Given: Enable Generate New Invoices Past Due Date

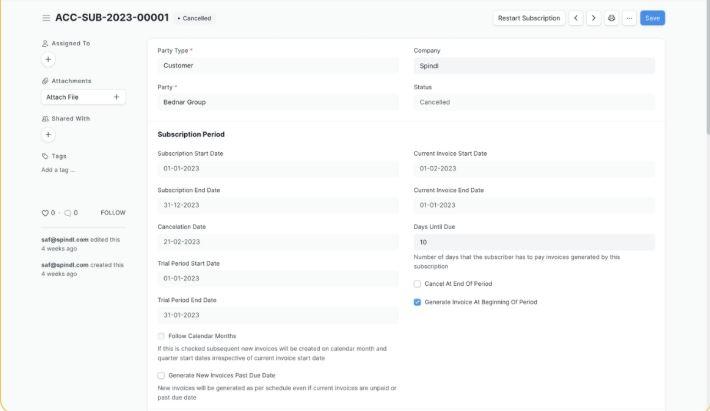Looking at the screenshot, I should (x=162, y=375).
